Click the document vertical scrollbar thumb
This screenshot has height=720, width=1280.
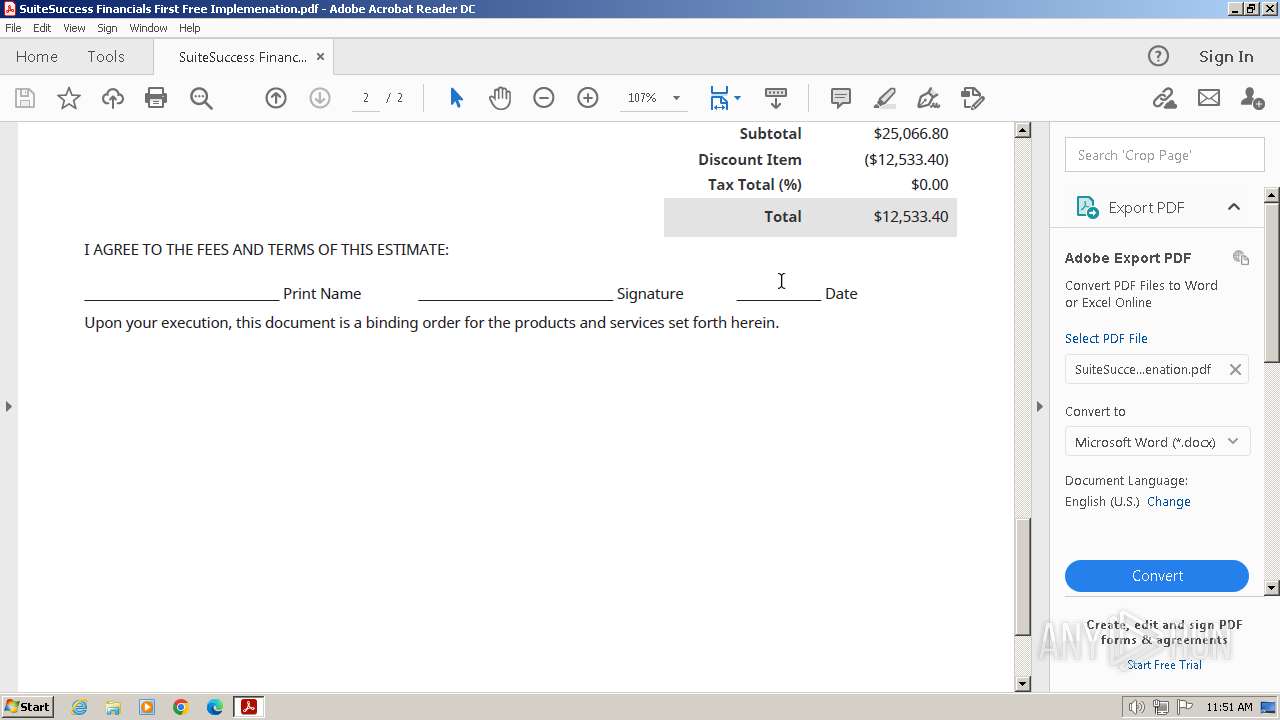pyautogui.click(x=1022, y=577)
